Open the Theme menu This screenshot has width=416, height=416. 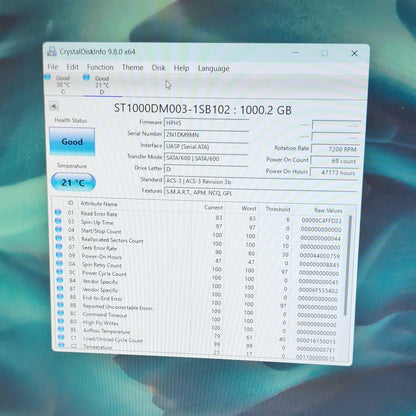(132, 67)
